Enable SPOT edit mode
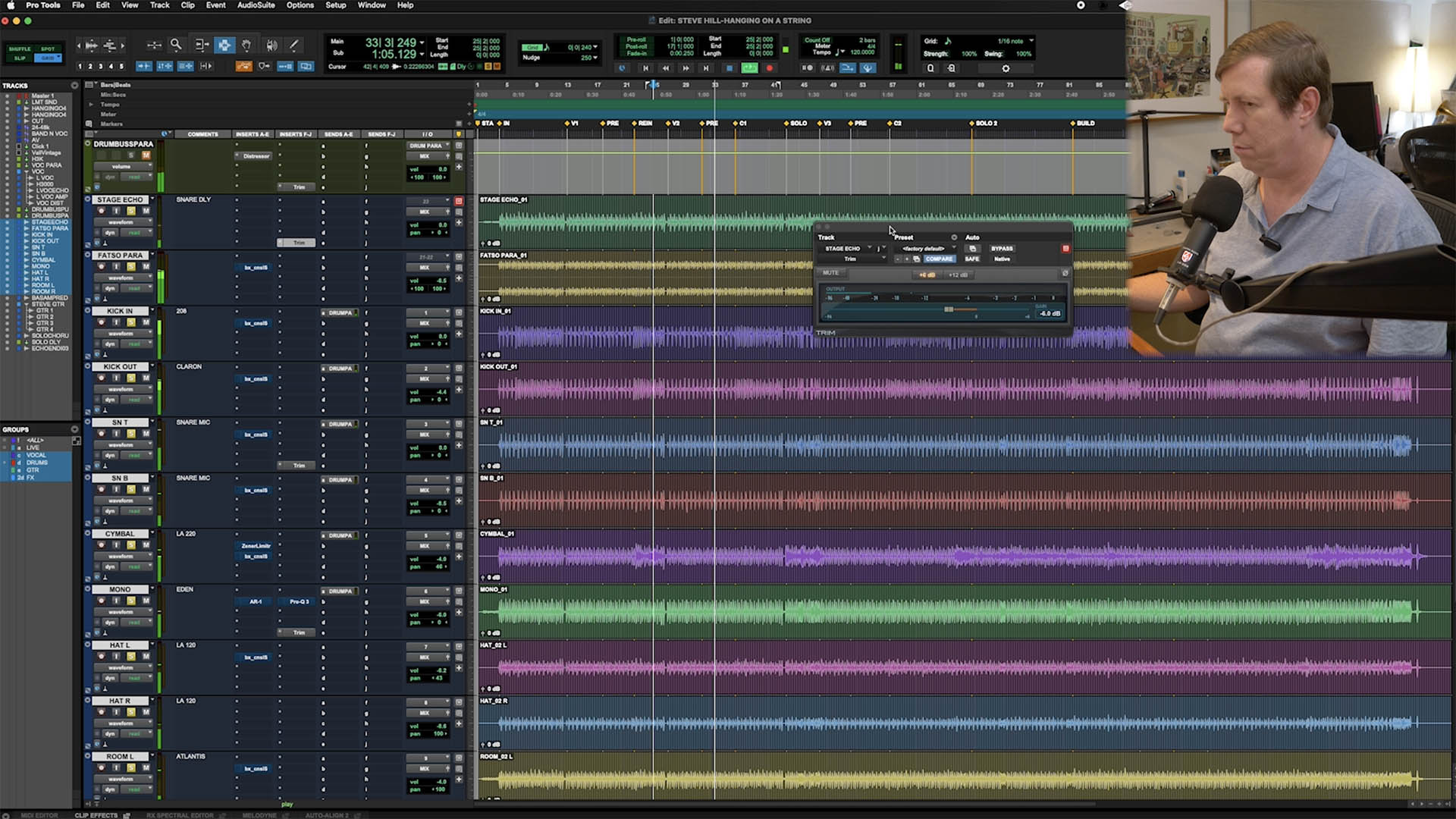Viewport: 1456px width, 819px height. [x=48, y=49]
